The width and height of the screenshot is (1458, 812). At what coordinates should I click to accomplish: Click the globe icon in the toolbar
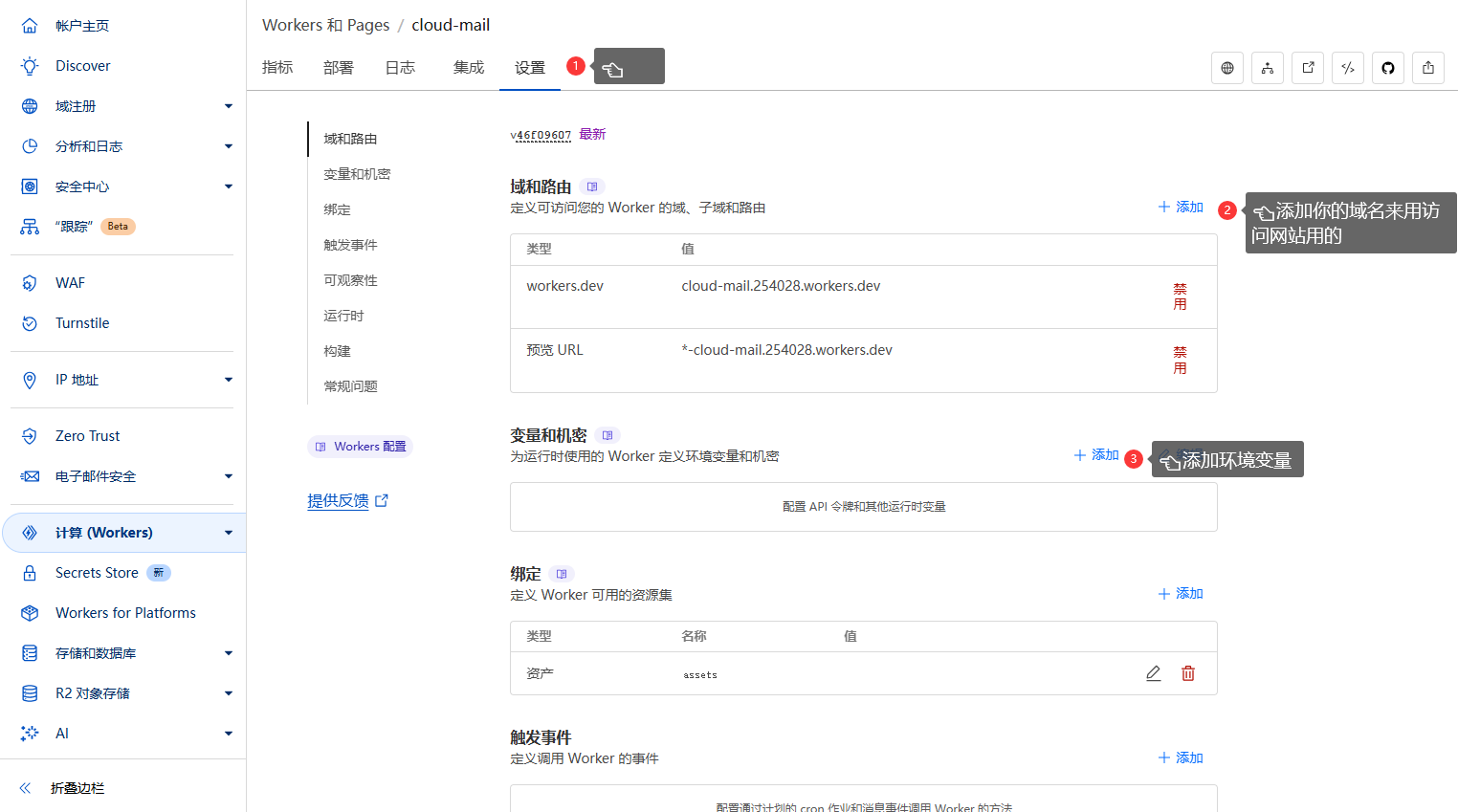1227,67
